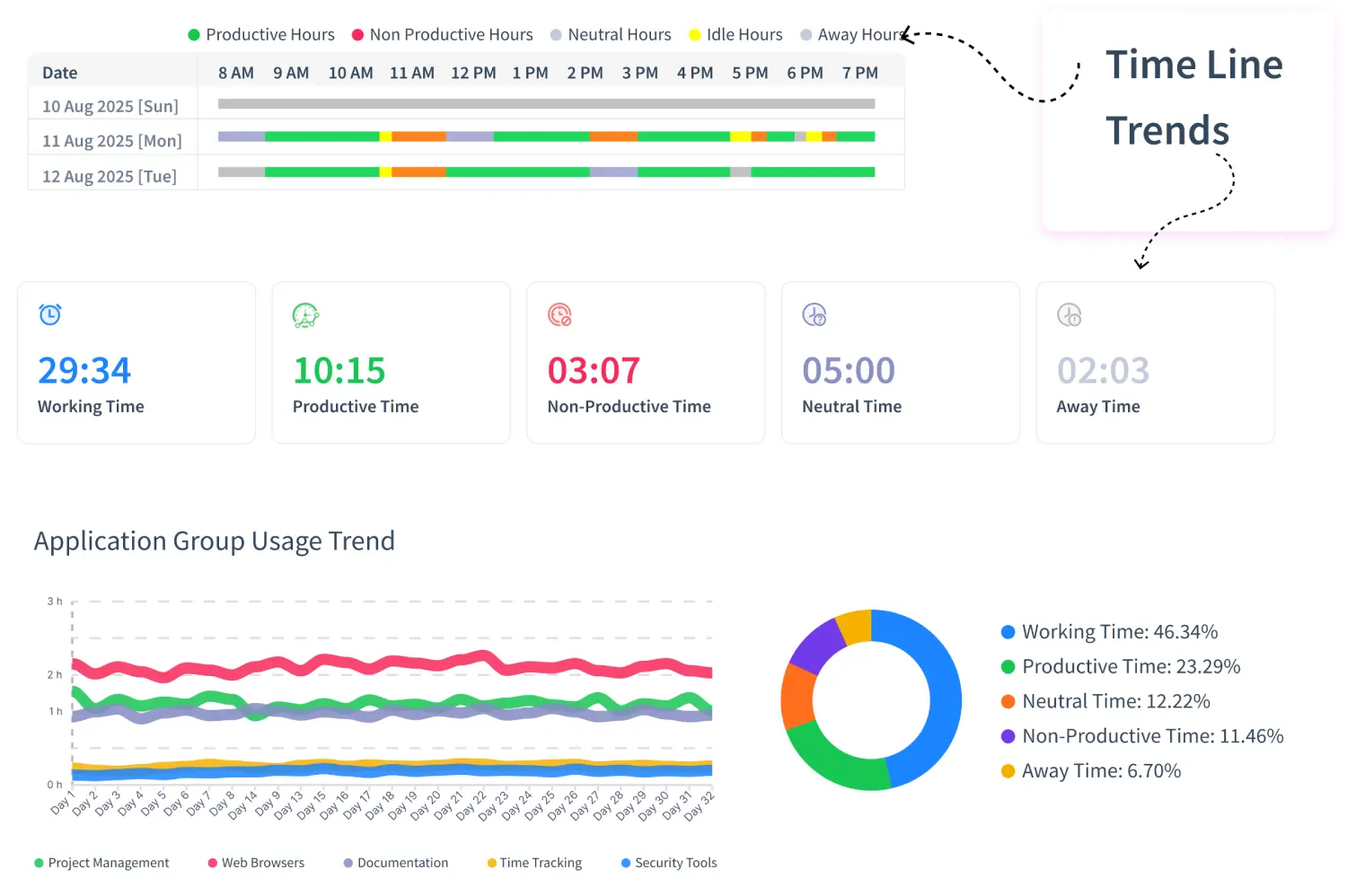Select the Date column header

[x=58, y=73]
